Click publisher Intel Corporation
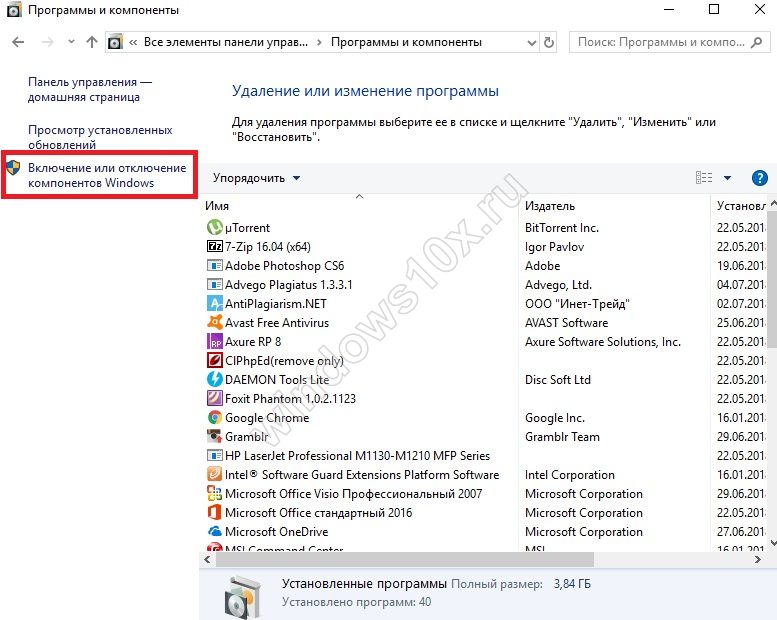Image resolution: width=777 pixels, height=620 pixels. [569, 475]
